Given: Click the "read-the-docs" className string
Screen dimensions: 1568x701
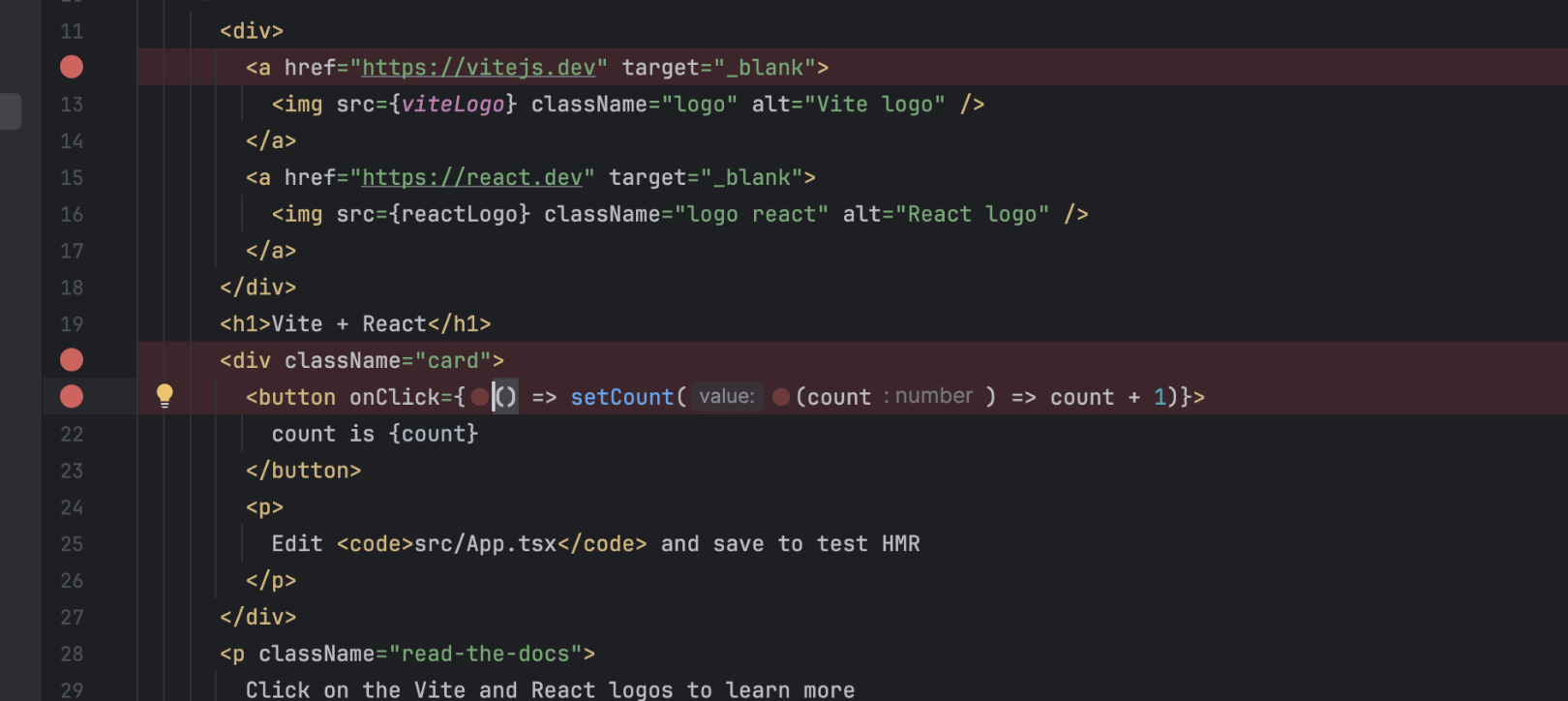Looking at the screenshot, I should coord(485,655).
